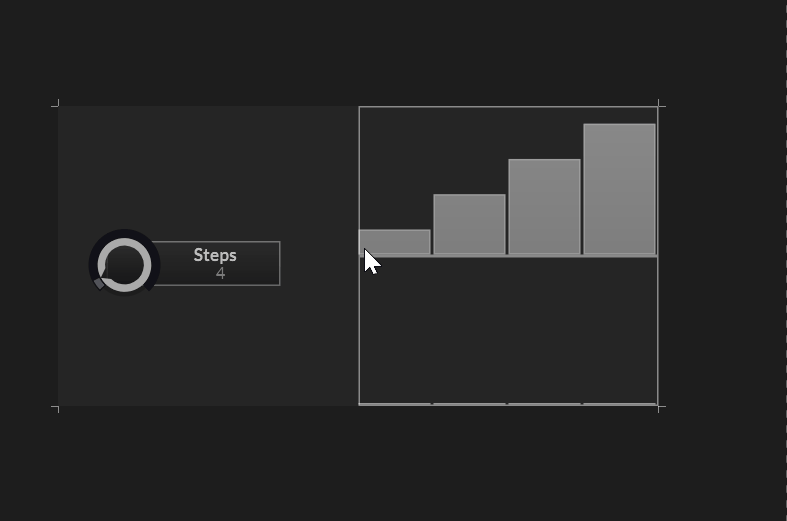Viewport: 787px width, 521px height.
Task: Click empty lower area below first bar
Action: (x=395, y=330)
